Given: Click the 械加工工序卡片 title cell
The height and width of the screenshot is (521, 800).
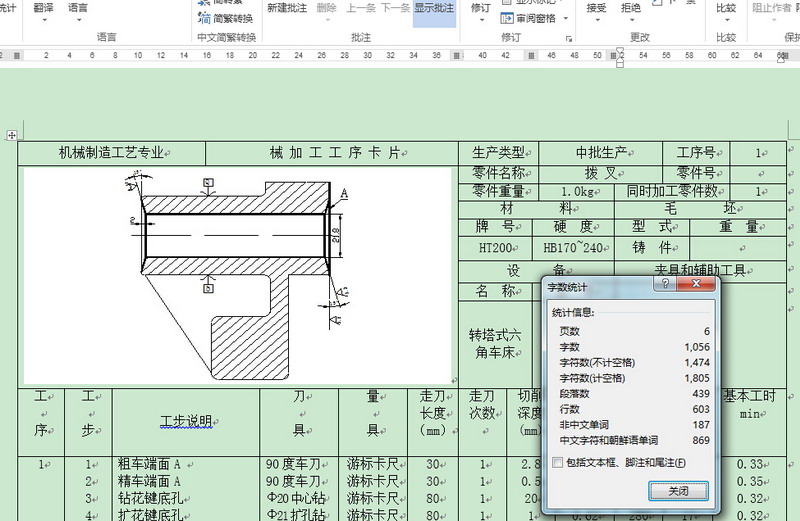Looking at the screenshot, I should tap(332, 153).
